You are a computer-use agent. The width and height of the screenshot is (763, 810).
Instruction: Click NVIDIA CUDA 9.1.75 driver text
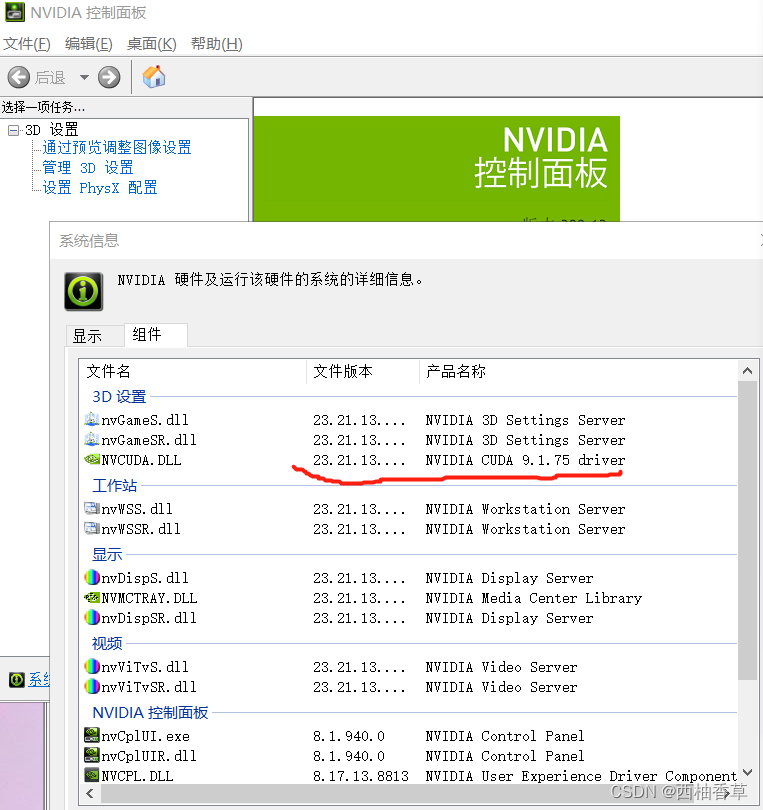click(525, 460)
